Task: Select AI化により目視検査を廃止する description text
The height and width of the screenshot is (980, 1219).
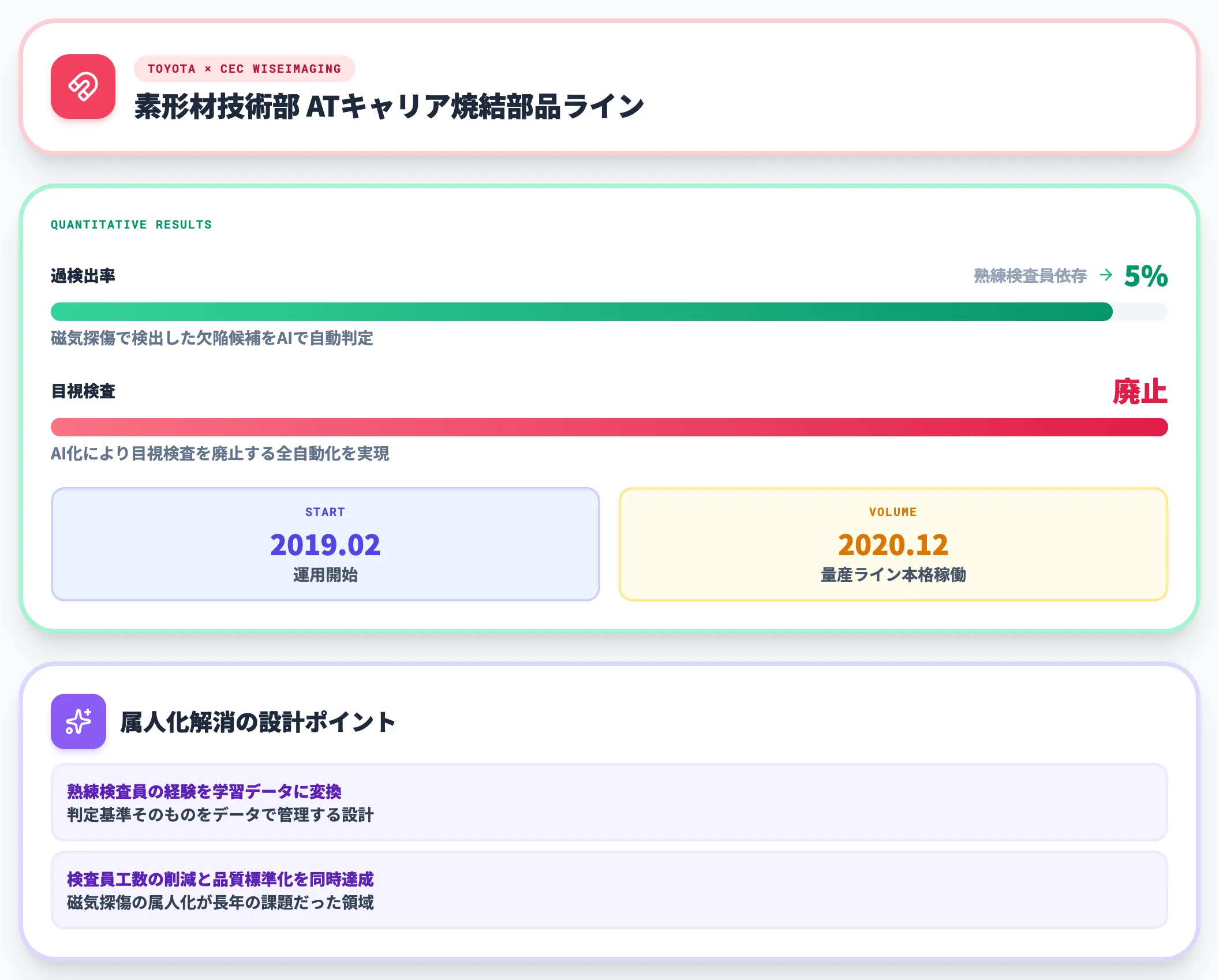Action: pyautogui.click(x=220, y=454)
